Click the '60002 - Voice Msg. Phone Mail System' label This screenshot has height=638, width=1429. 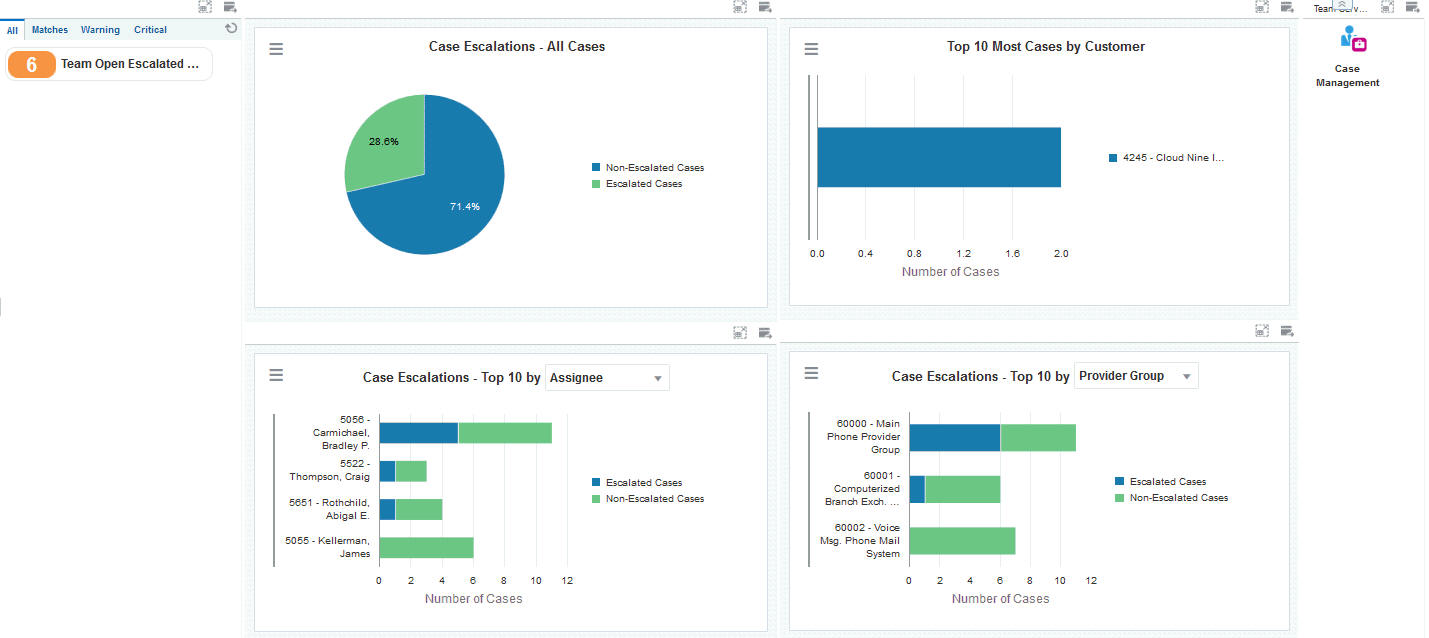[x=860, y=541]
